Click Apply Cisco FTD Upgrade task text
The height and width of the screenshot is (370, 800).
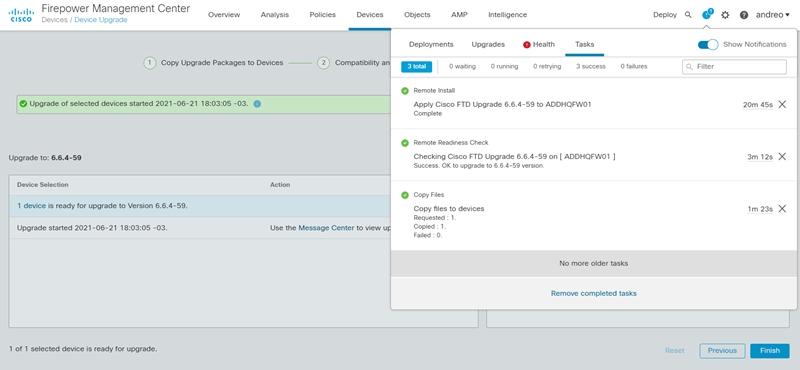point(503,104)
